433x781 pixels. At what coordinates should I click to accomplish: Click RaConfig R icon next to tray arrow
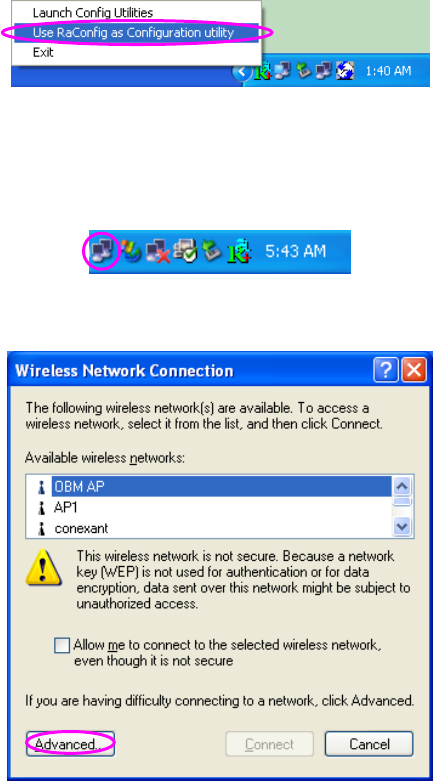point(262,72)
